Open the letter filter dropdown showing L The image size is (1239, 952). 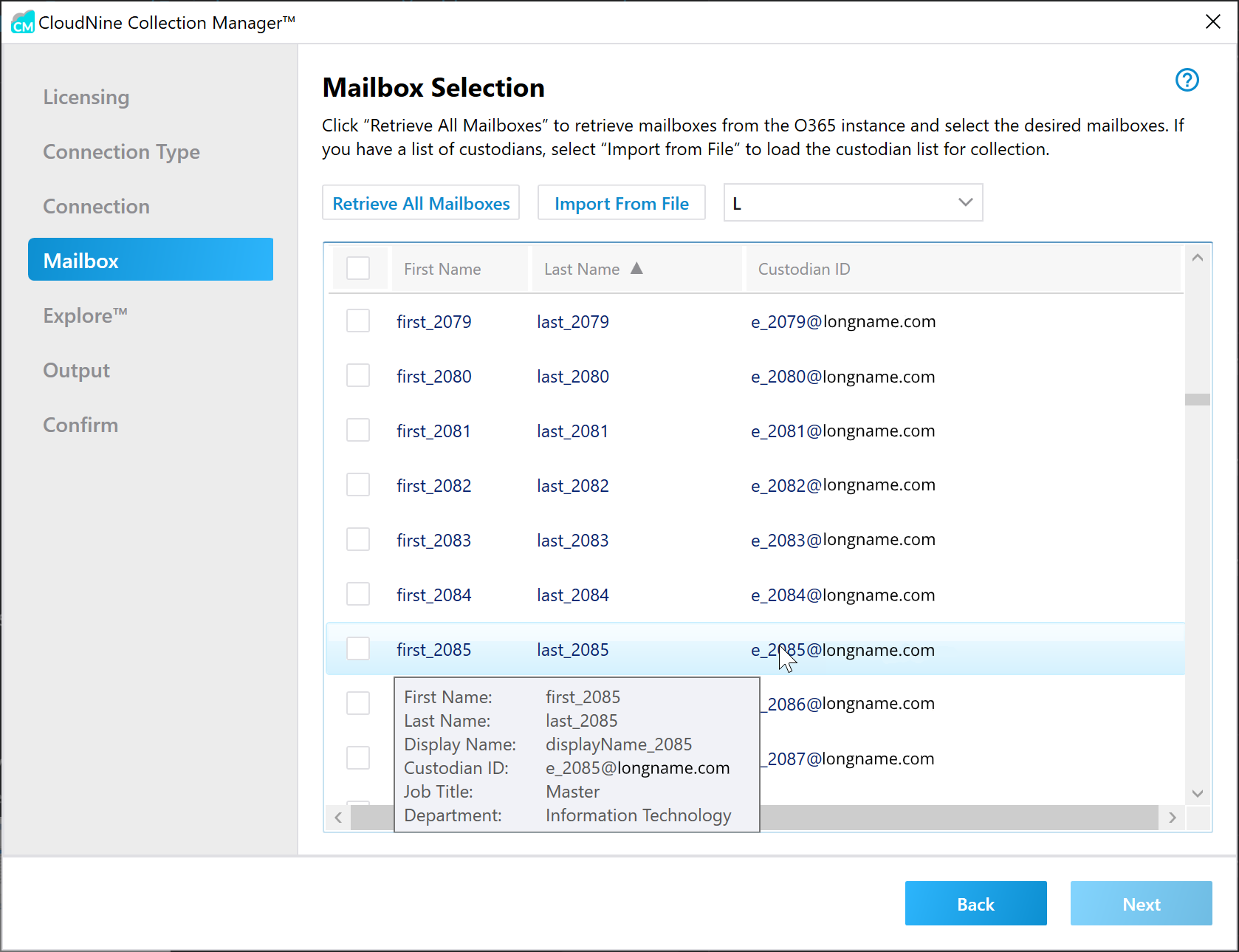pyautogui.click(x=853, y=202)
